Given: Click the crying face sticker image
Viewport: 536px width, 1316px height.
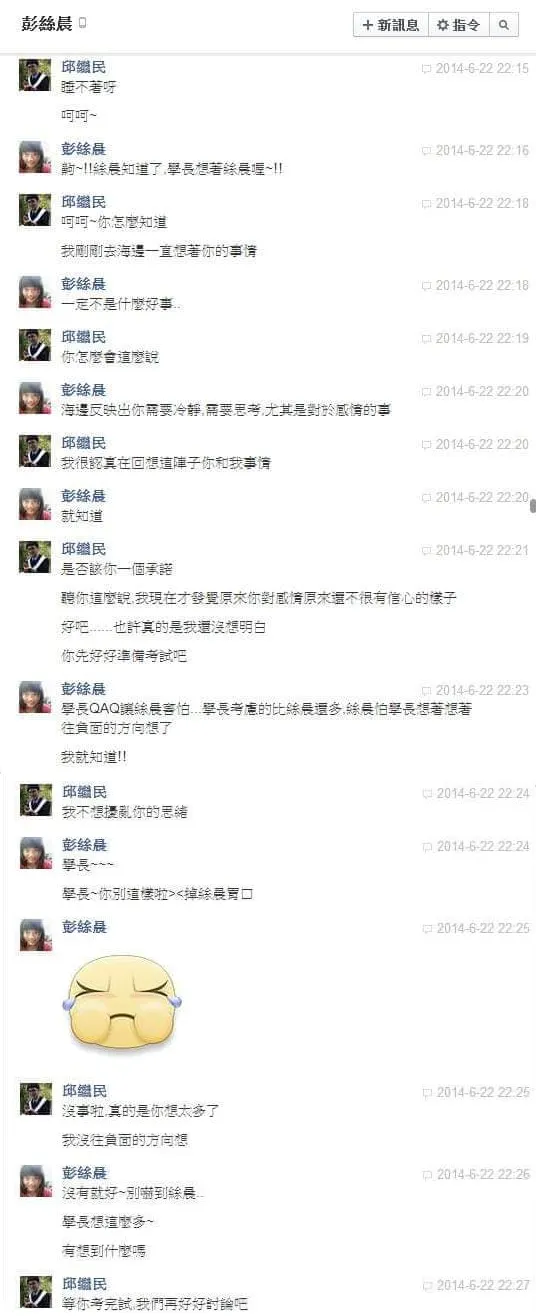Looking at the screenshot, I should click(x=122, y=1001).
